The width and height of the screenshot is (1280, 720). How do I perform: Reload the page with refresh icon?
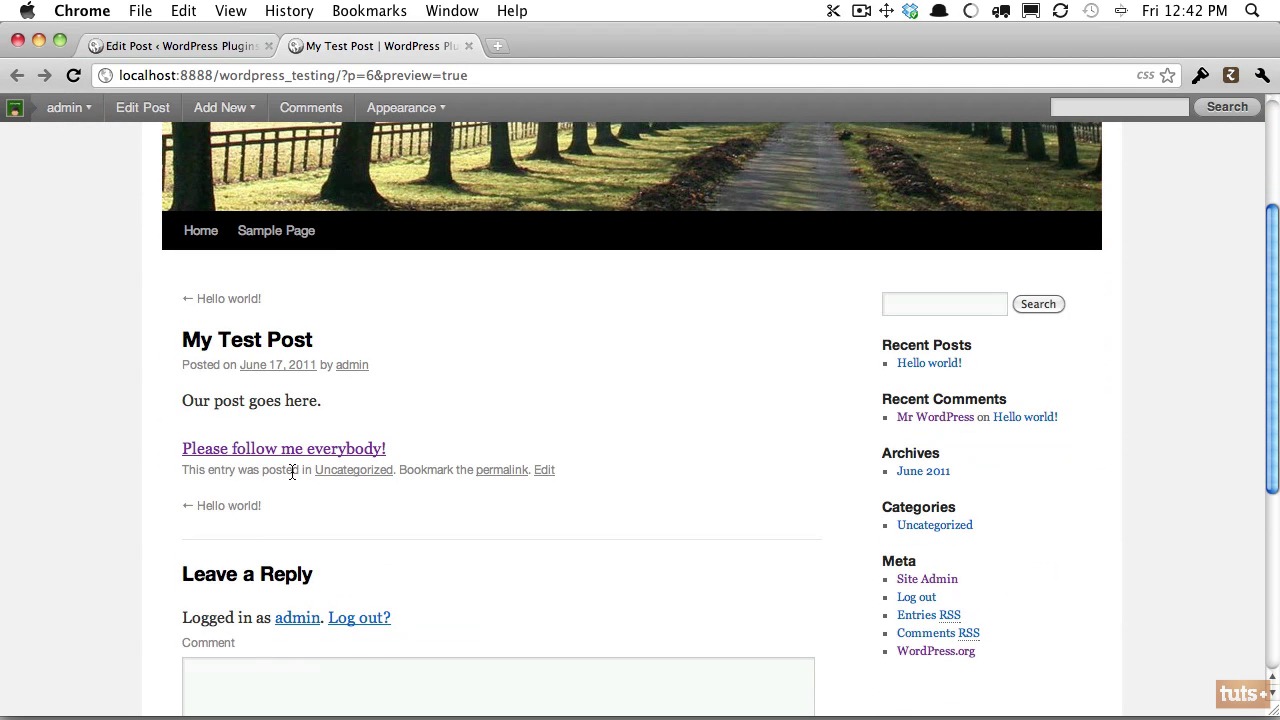click(x=73, y=75)
